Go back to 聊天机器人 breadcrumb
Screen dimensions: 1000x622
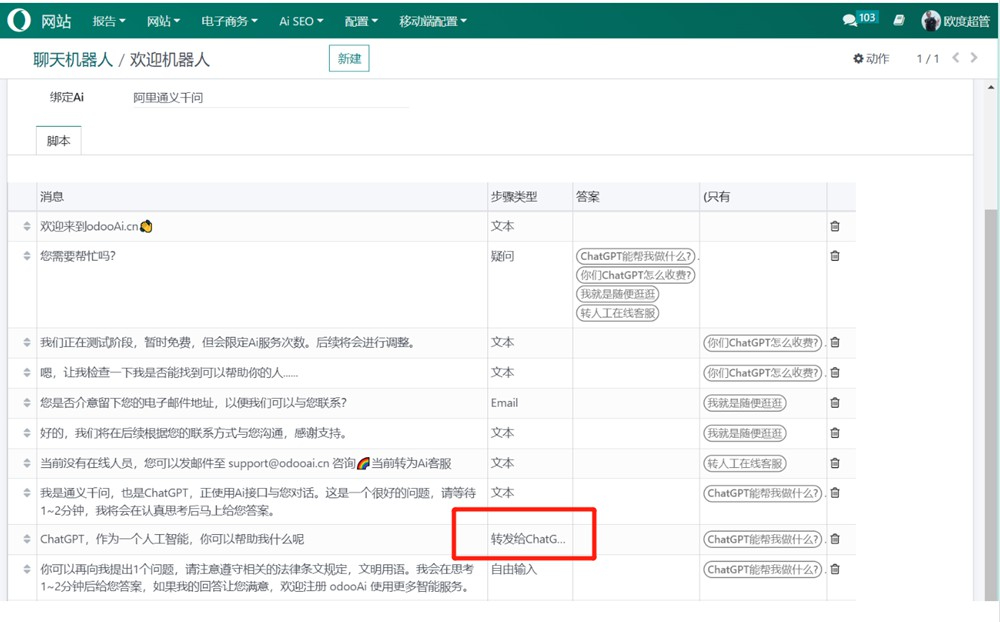pos(73,60)
